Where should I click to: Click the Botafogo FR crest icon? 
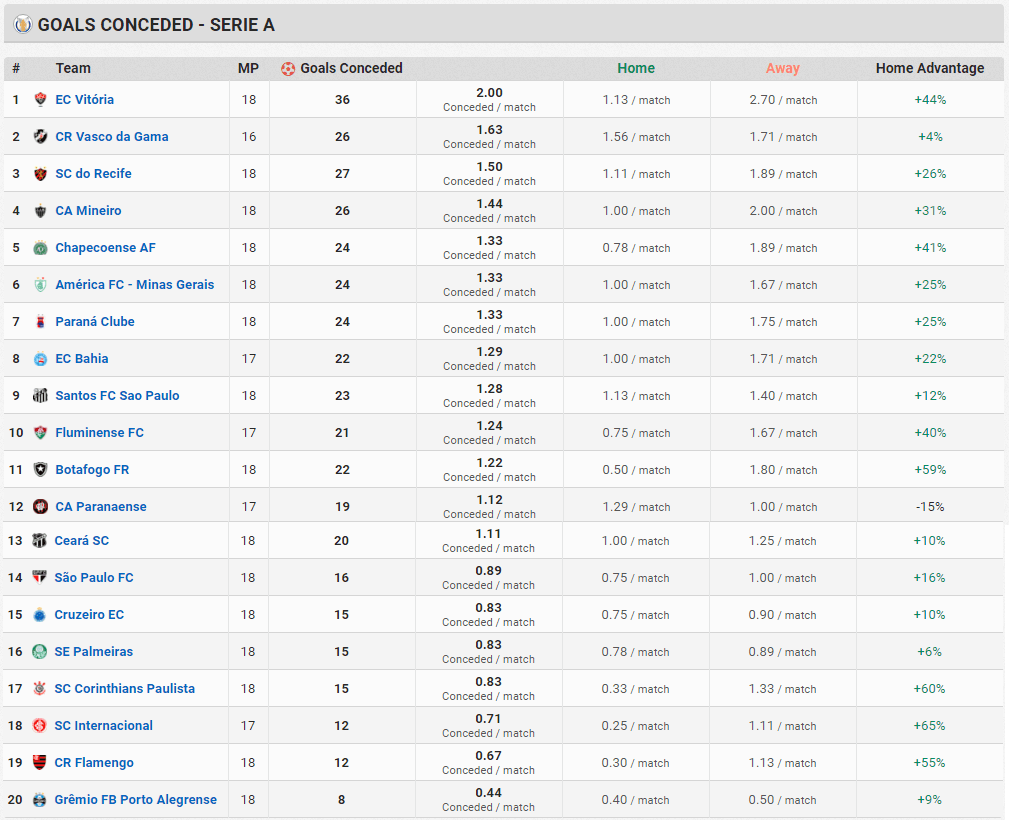[x=41, y=470]
